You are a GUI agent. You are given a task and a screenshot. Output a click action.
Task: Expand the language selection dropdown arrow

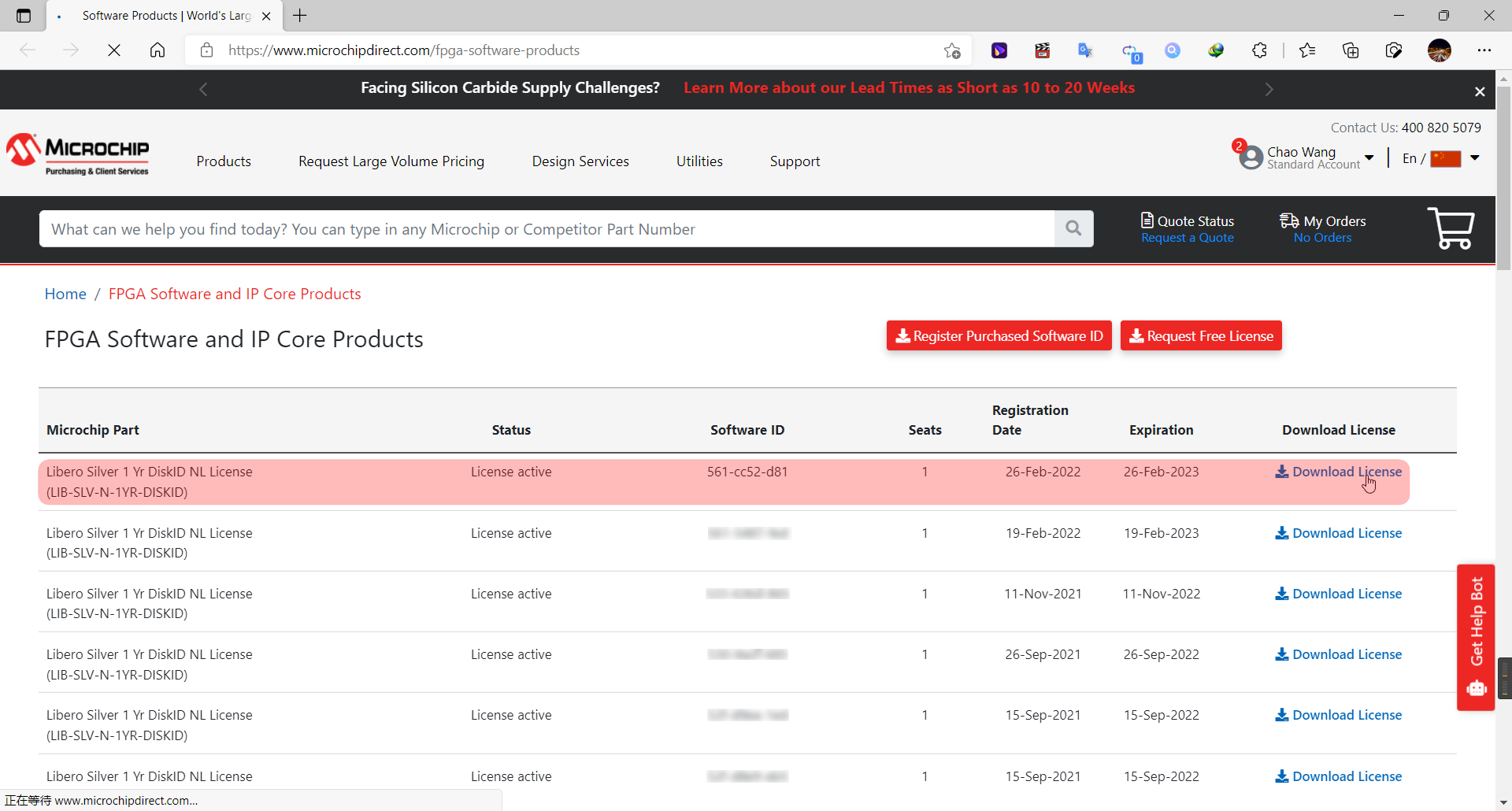tap(1475, 158)
